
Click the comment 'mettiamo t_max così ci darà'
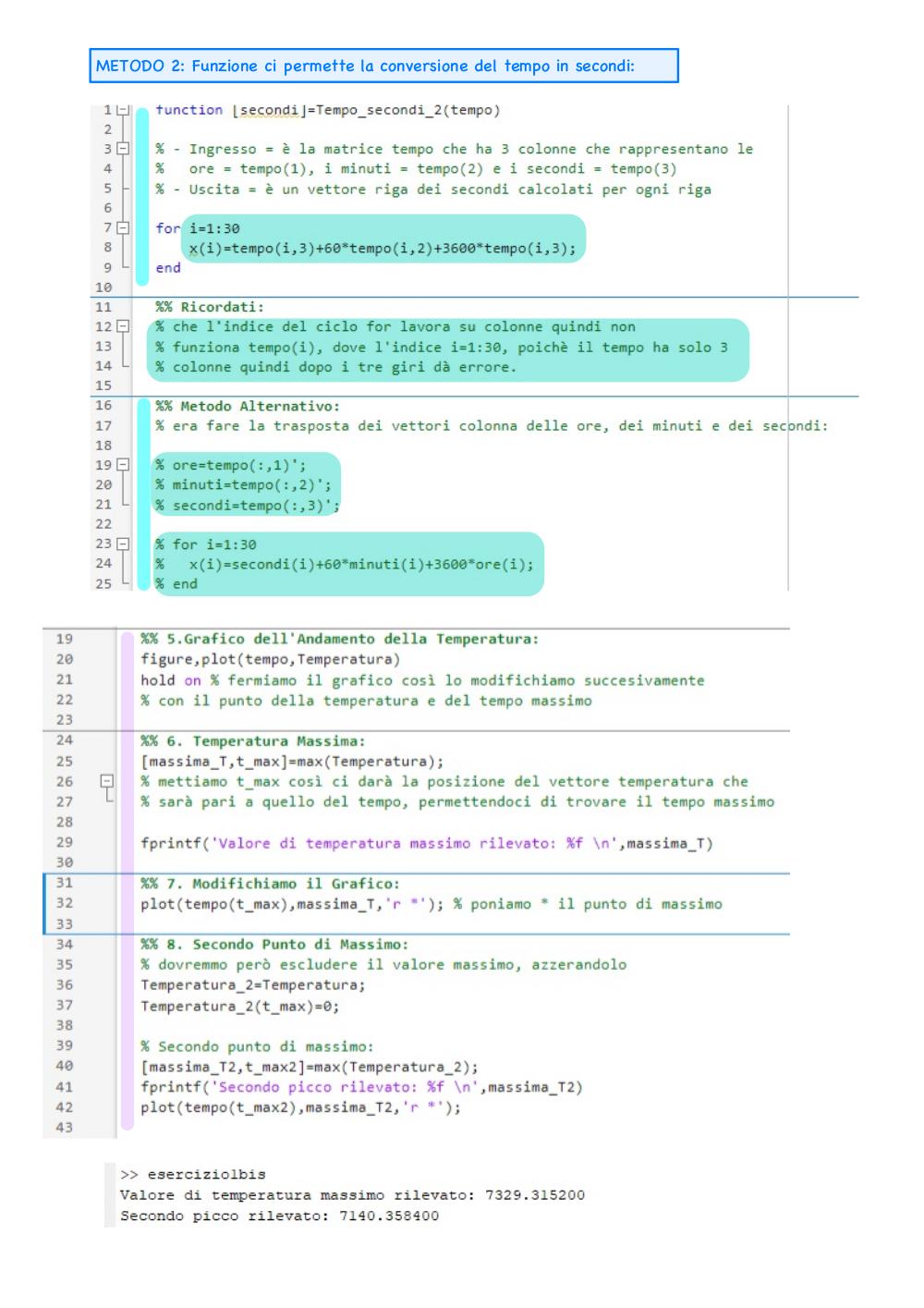point(444,781)
